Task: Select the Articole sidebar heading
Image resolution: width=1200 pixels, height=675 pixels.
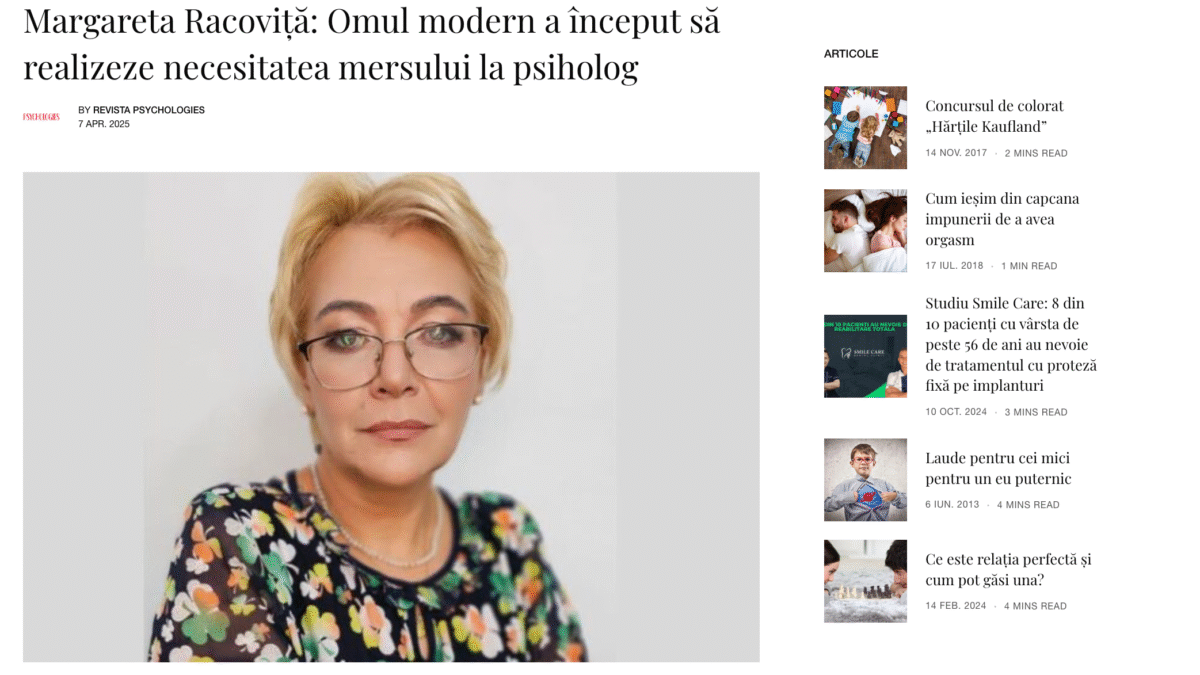Action: pyautogui.click(x=851, y=54)
